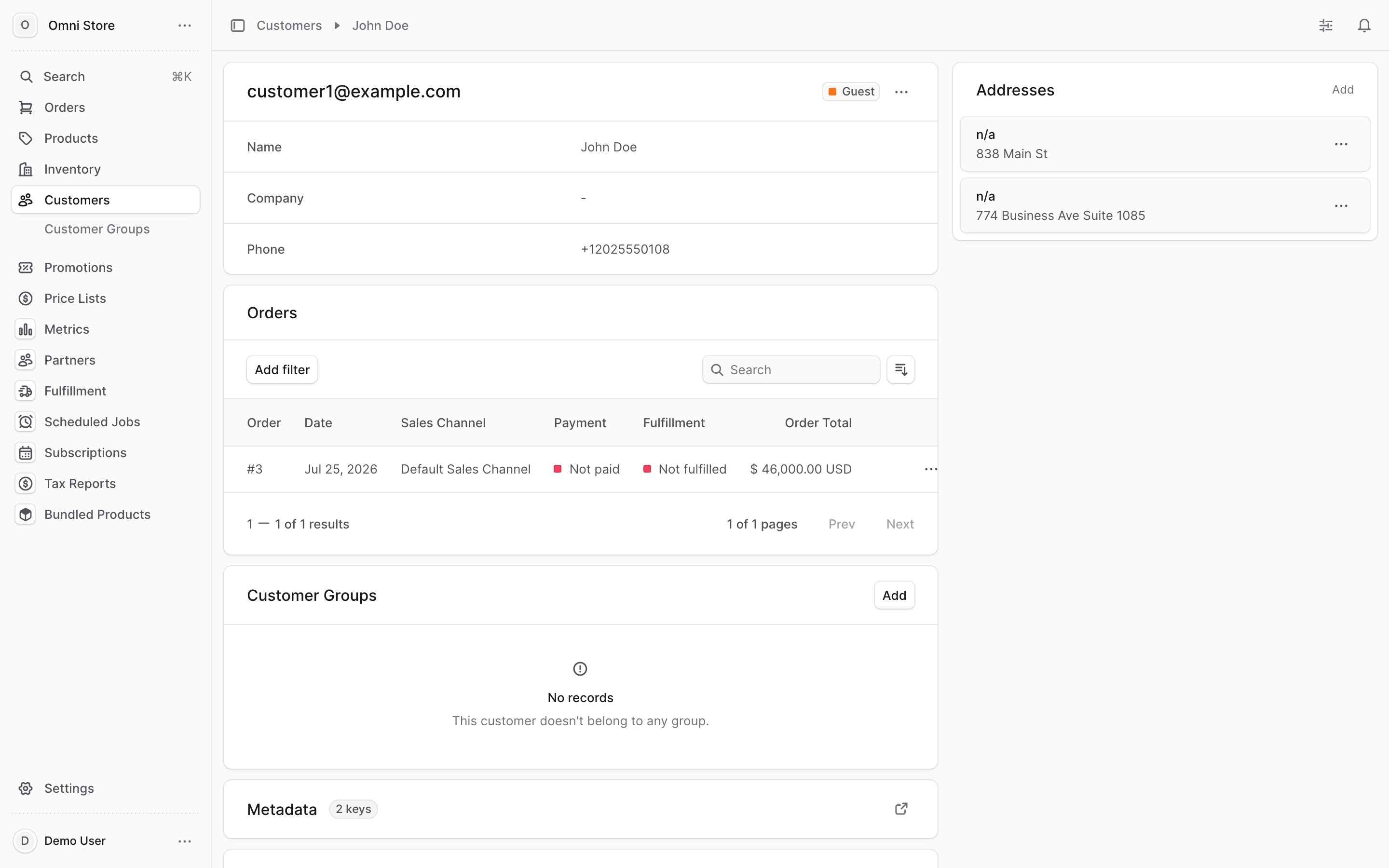The width and height of the screenshot is (1389, 868).
Task: Click the orders Search field
Action: (791, 370)
